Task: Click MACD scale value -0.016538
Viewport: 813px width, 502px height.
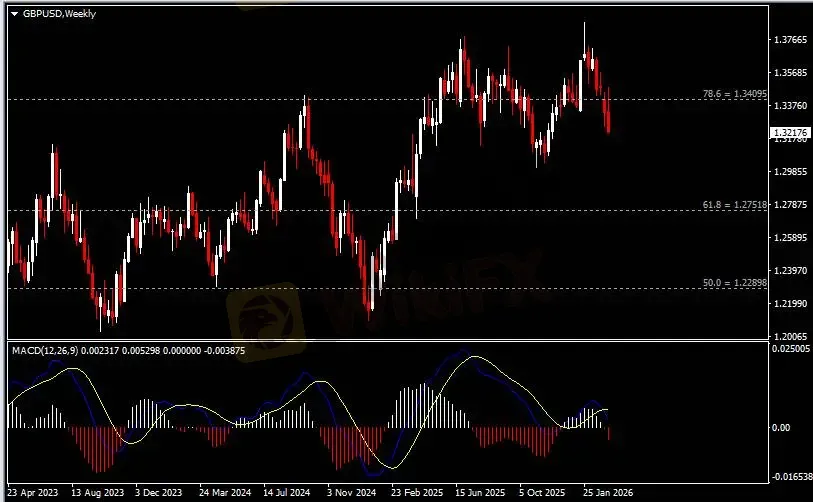Action: tap(792, 476)
